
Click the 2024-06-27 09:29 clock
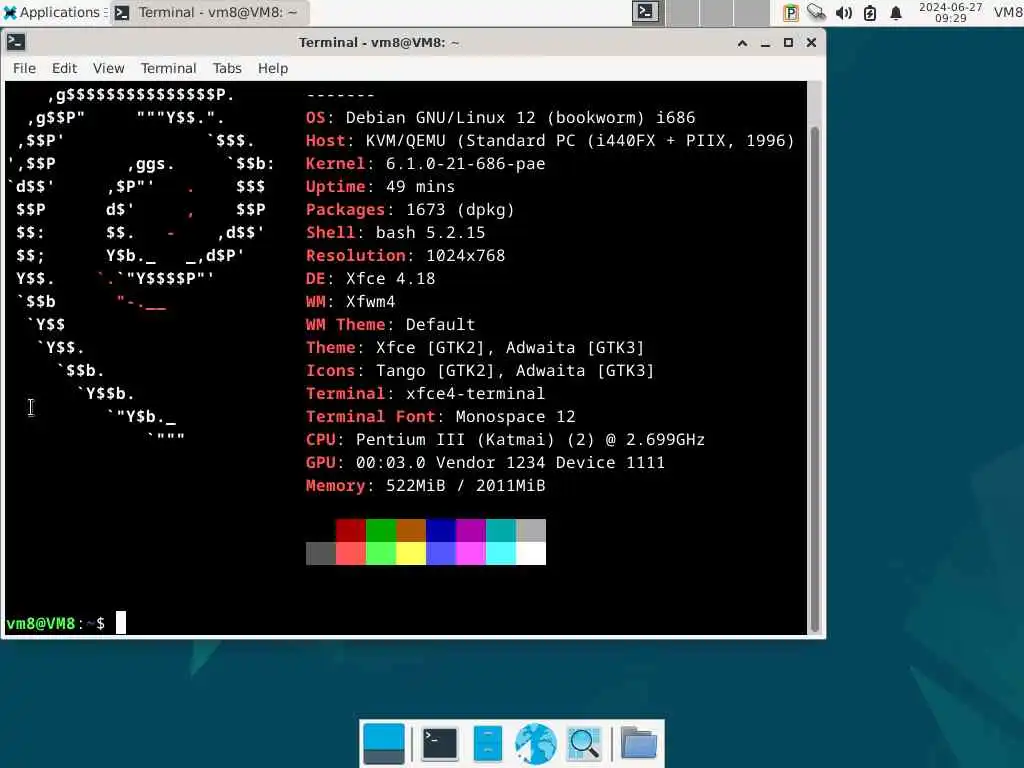pos(950,12)
